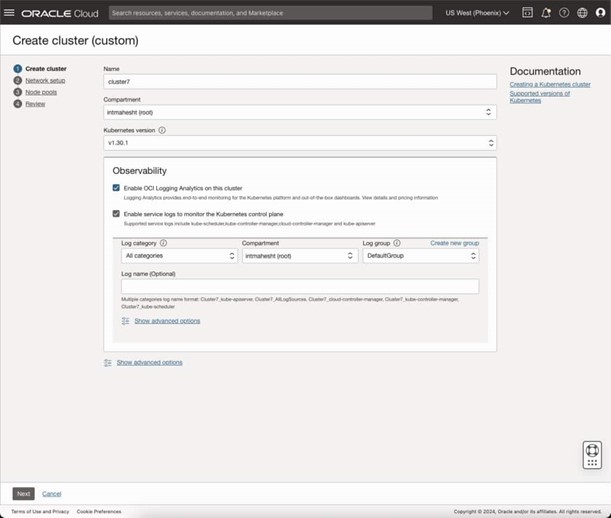Click the Create new group link
611x518 pixels.
(x=454, y=243)
